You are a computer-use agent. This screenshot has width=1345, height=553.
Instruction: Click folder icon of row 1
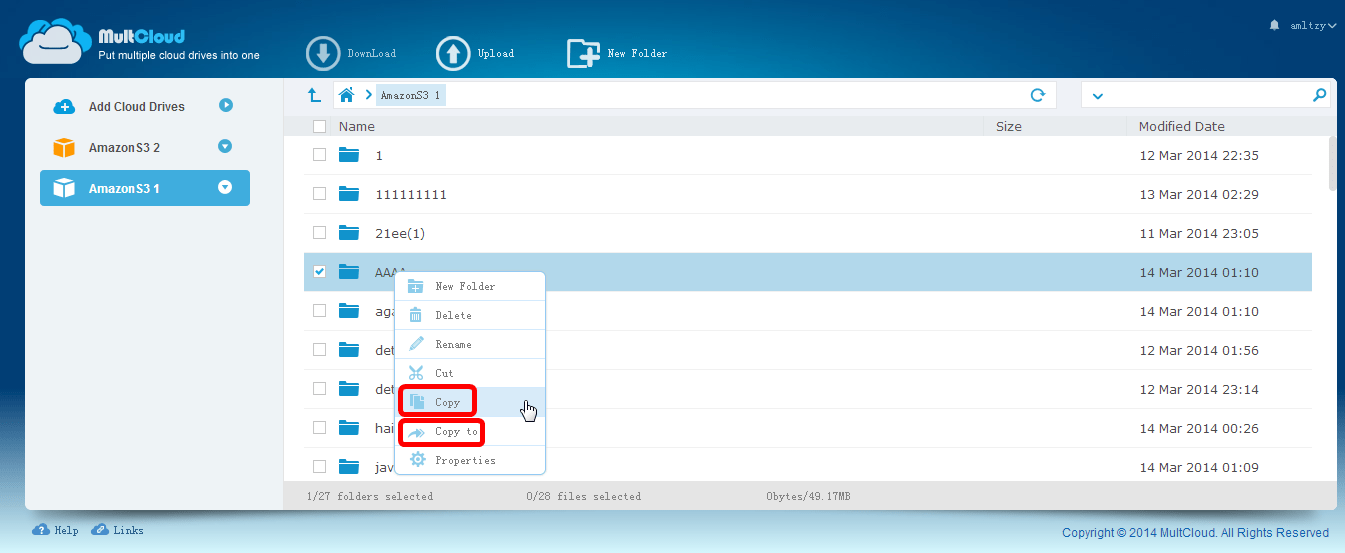[348, 155]
